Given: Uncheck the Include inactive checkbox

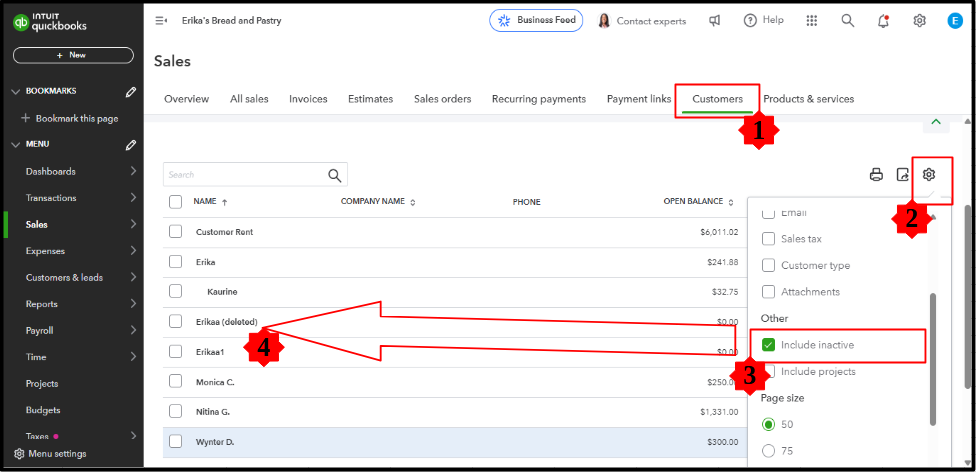Looking at the screenshot, I should (x=769, y=345).
